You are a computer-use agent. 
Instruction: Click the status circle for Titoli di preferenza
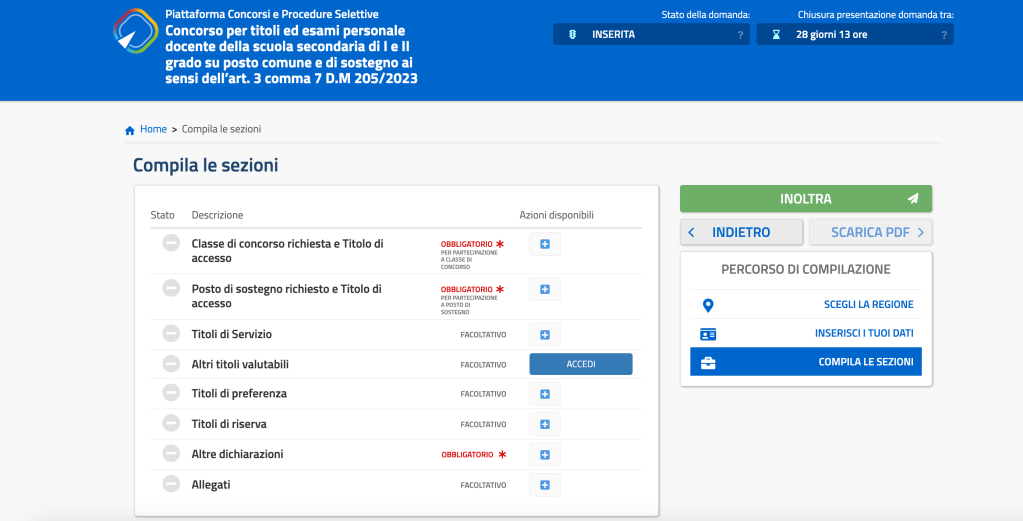click(171, 393)
